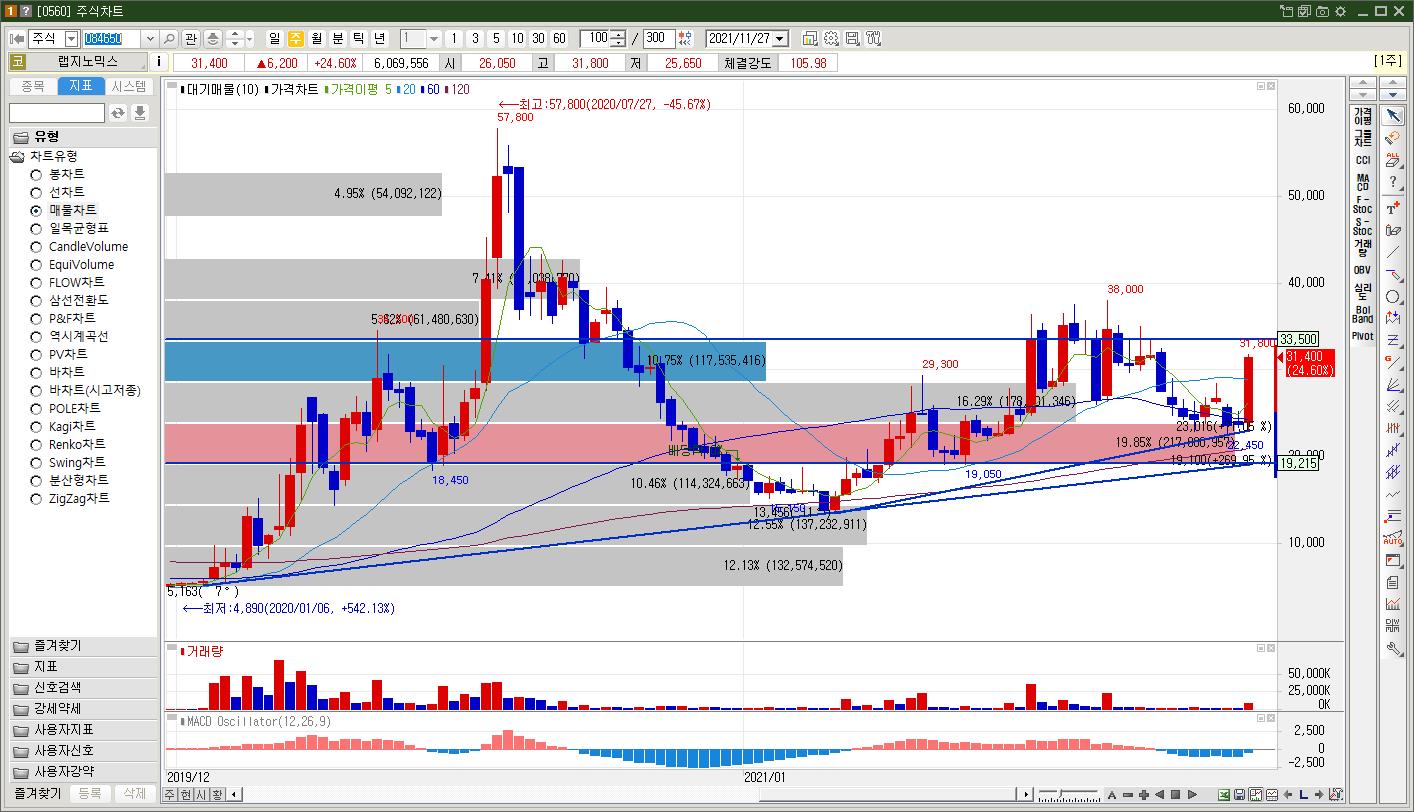Open the bottom 즐겨찾기 tab
The image size is (1414, 812).
point(38,793)
